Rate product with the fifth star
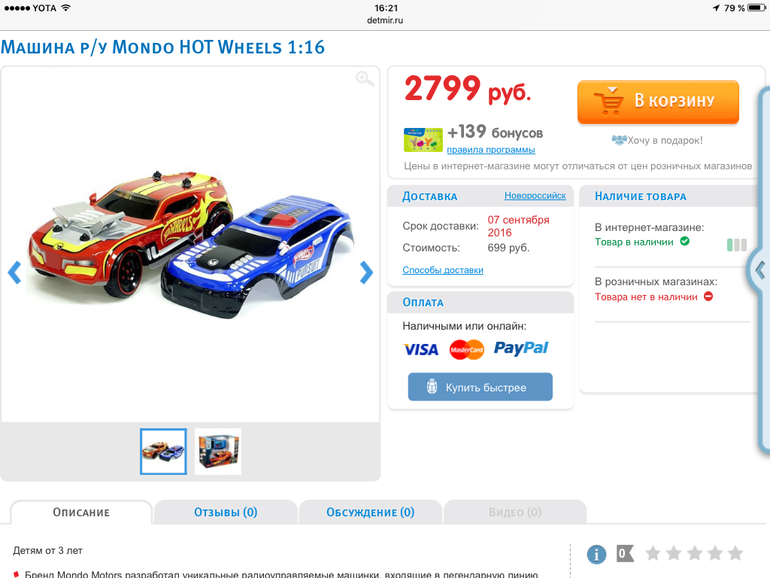Image resolution: width=770 pixels, height=578 pixels. pos(735,553)
